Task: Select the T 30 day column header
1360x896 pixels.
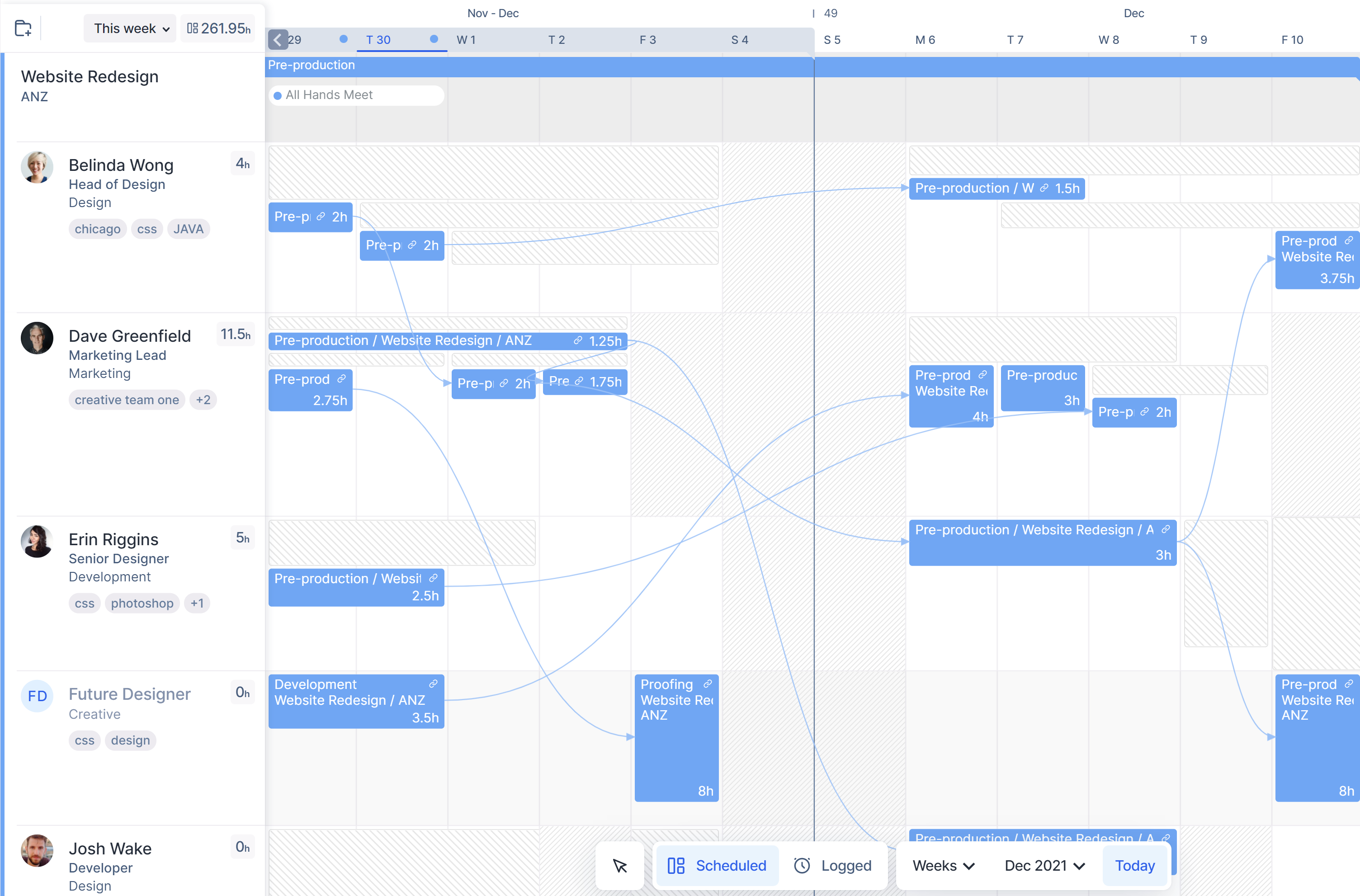Action: pos(378,40)
